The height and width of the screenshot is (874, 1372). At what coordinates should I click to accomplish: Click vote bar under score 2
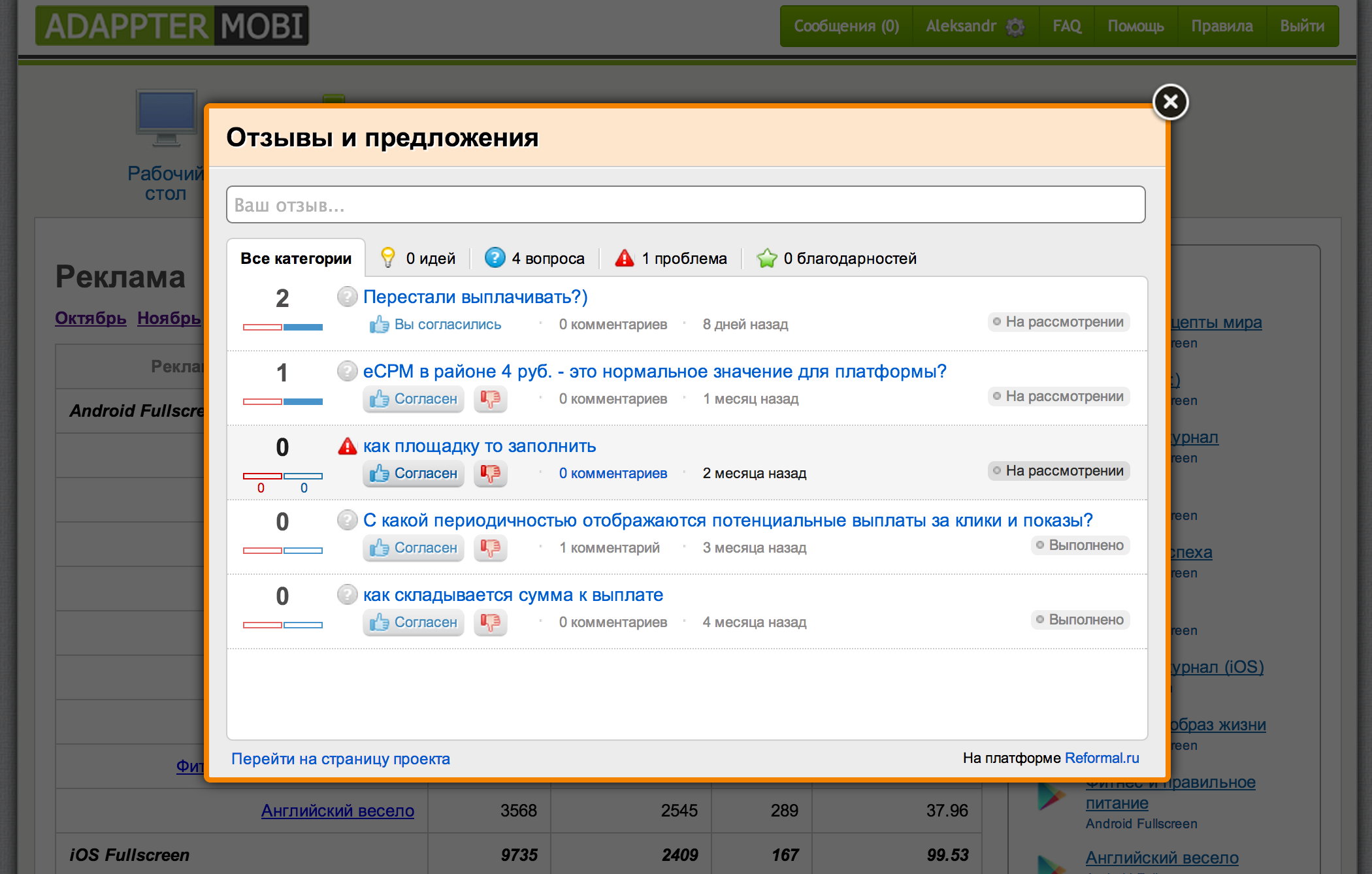pyautogui.click(x=283, y=327)
